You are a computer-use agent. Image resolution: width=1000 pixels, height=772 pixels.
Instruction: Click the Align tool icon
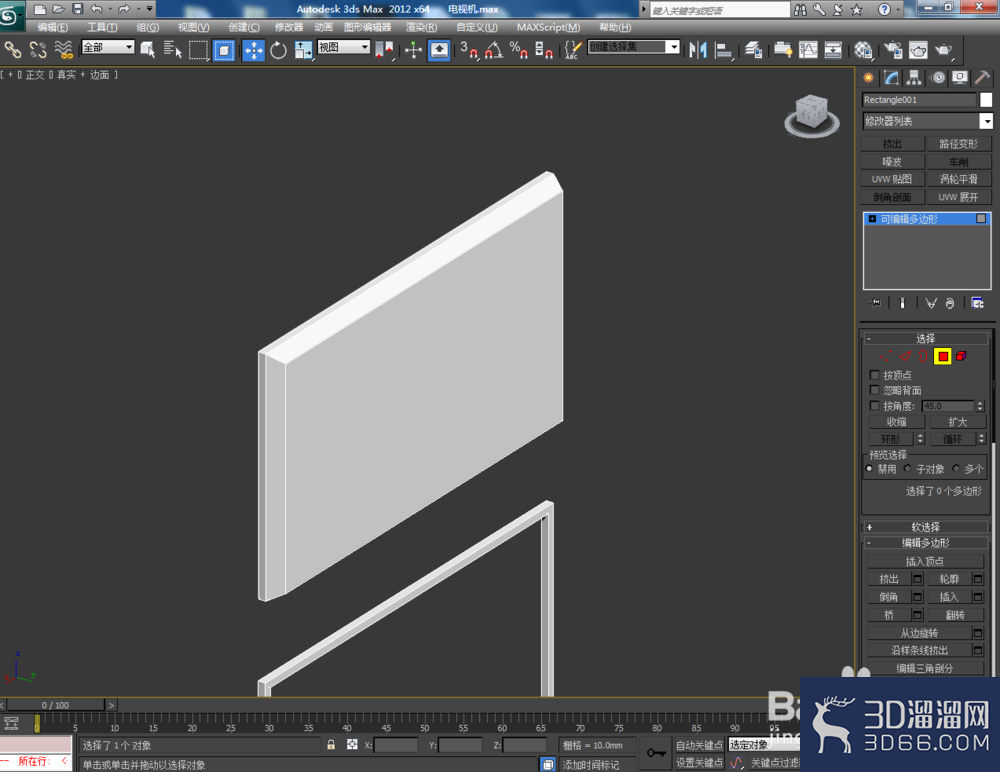coord(723,50)
